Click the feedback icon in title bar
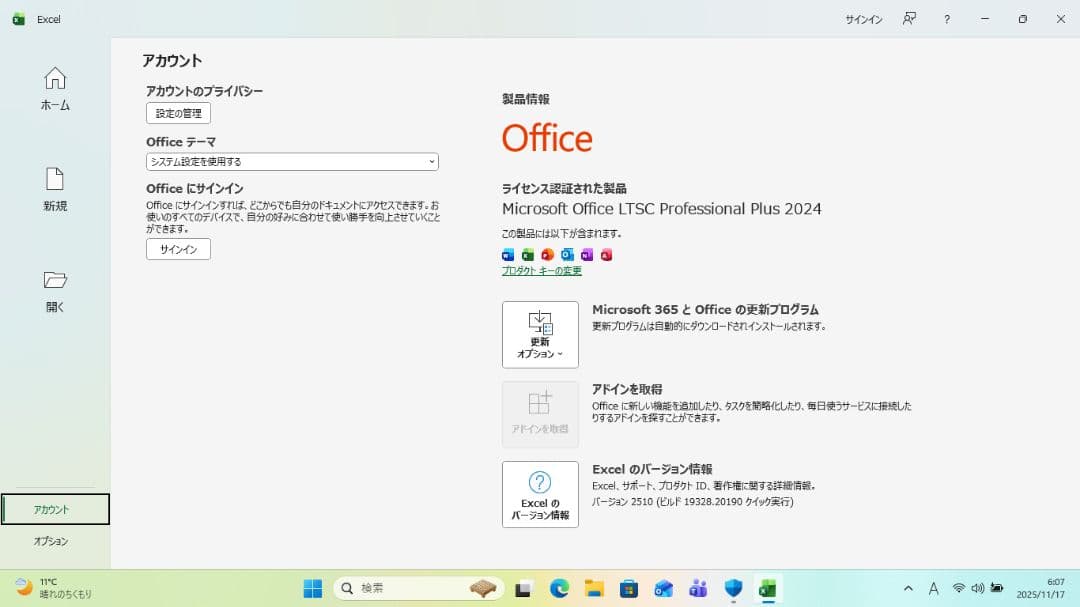Image resolution: width=1080 pixels, height=607 pixels. pos(909,19)
